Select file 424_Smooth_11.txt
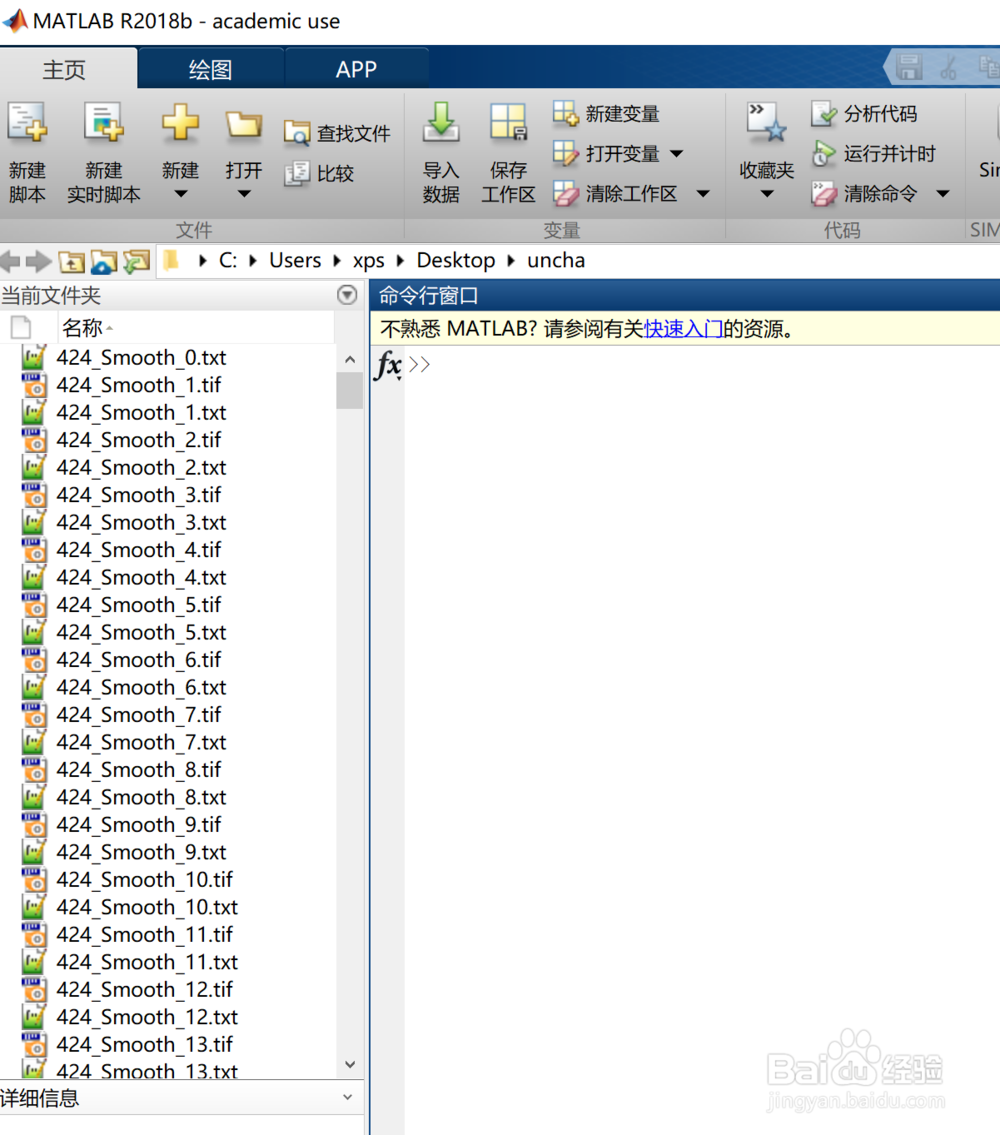This screenshot has height=1135, width=1000. click(x=147, y=962)
